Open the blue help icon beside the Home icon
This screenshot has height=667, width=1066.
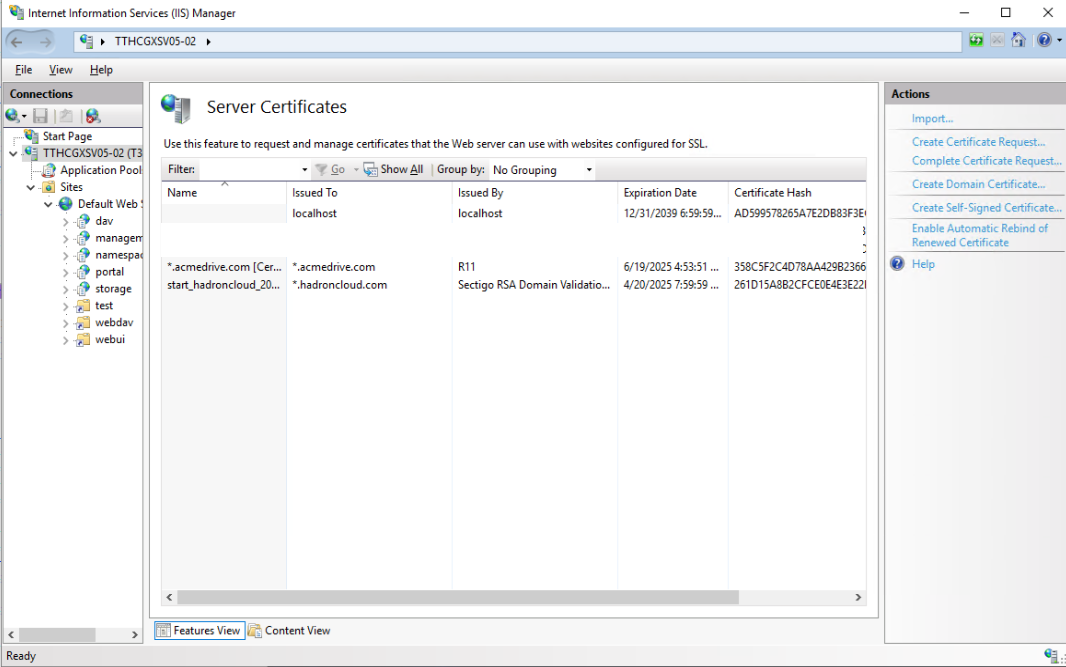[1044, 40]
